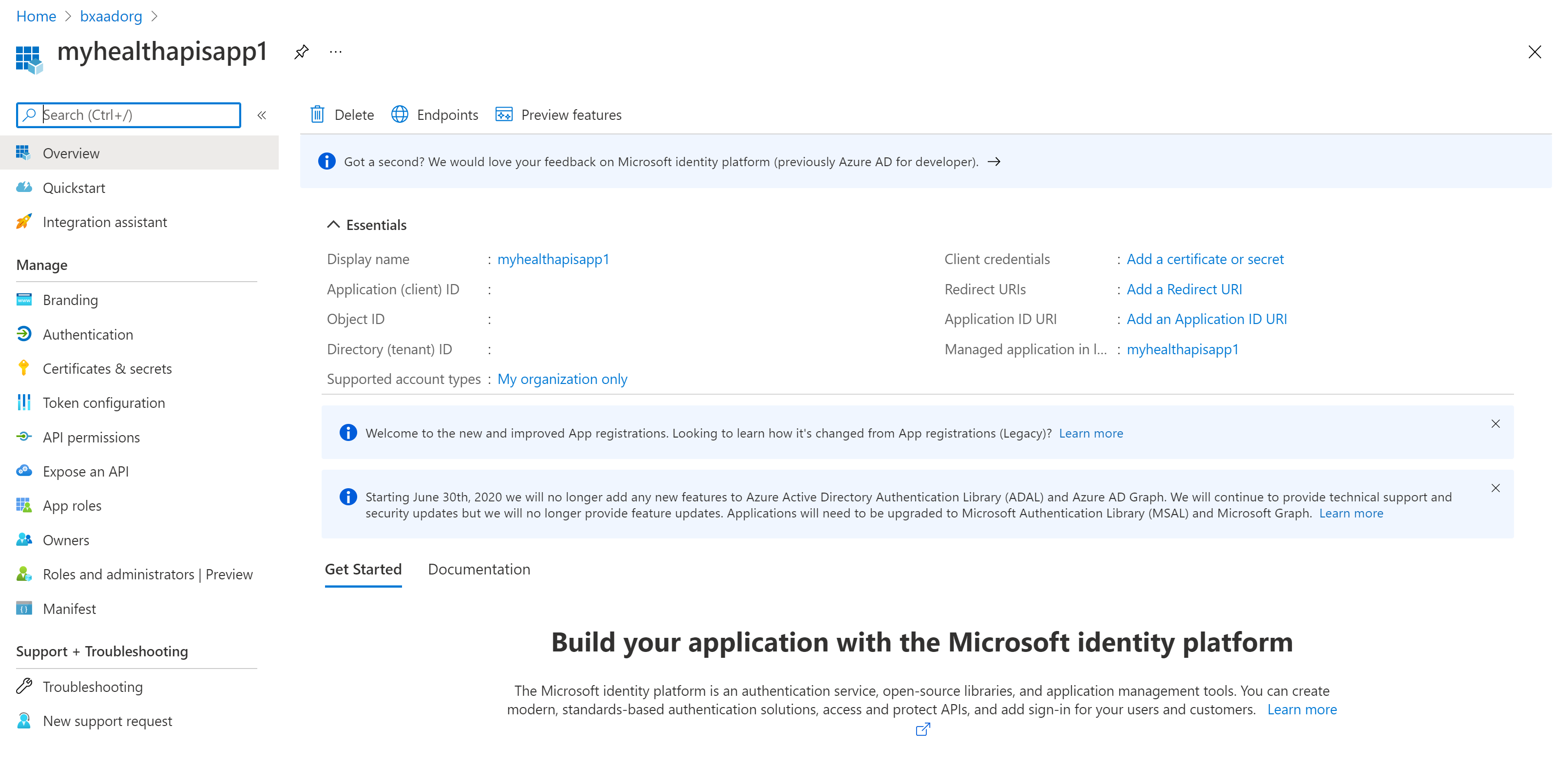Pin myhealthapisapp1 to dashboard
Screen dimensions: 1553x784
pyautogui.click(x=302, y=52)
